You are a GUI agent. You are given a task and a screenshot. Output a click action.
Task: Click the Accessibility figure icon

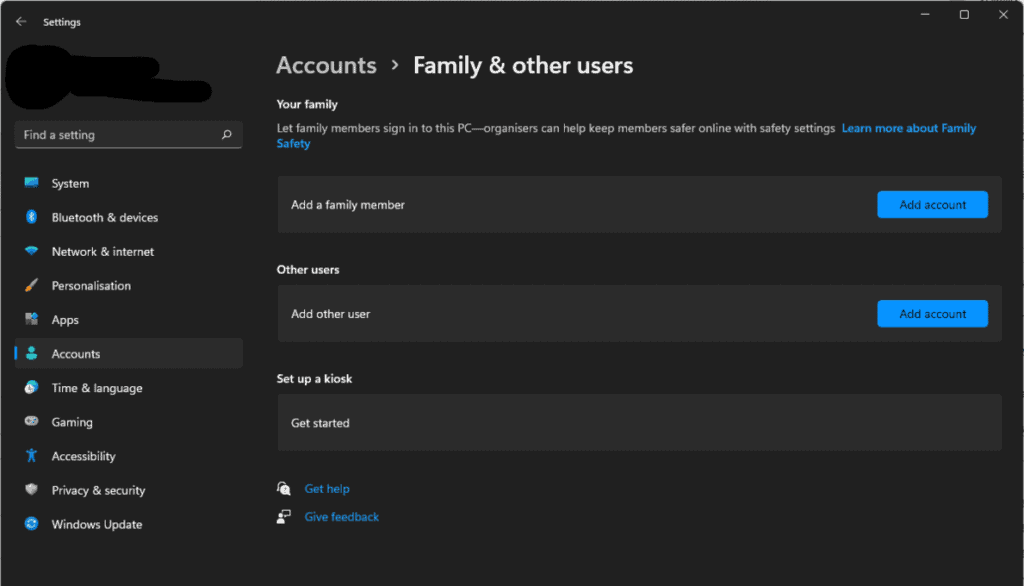point(31,455)
